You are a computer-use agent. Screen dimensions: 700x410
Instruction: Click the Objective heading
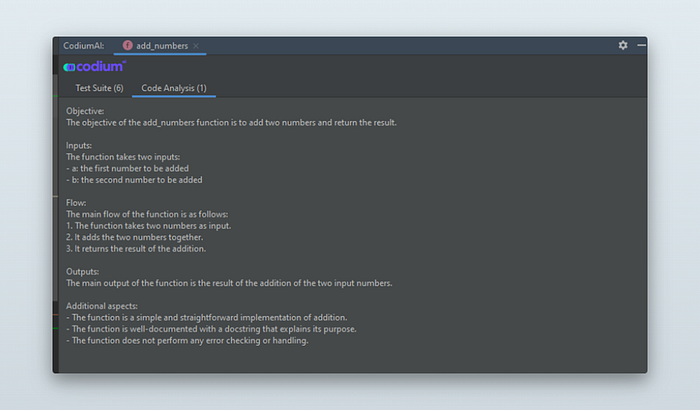pos(85,111)
